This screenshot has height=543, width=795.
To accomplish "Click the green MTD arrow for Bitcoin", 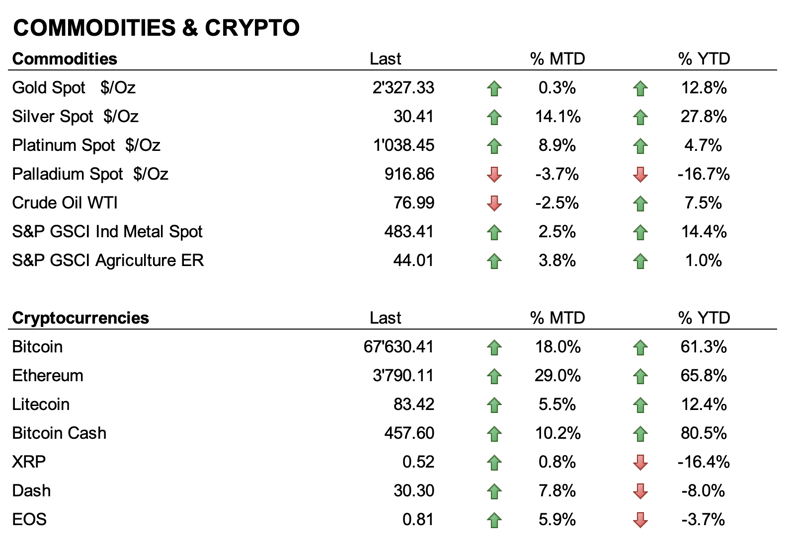I will point(493,348).
